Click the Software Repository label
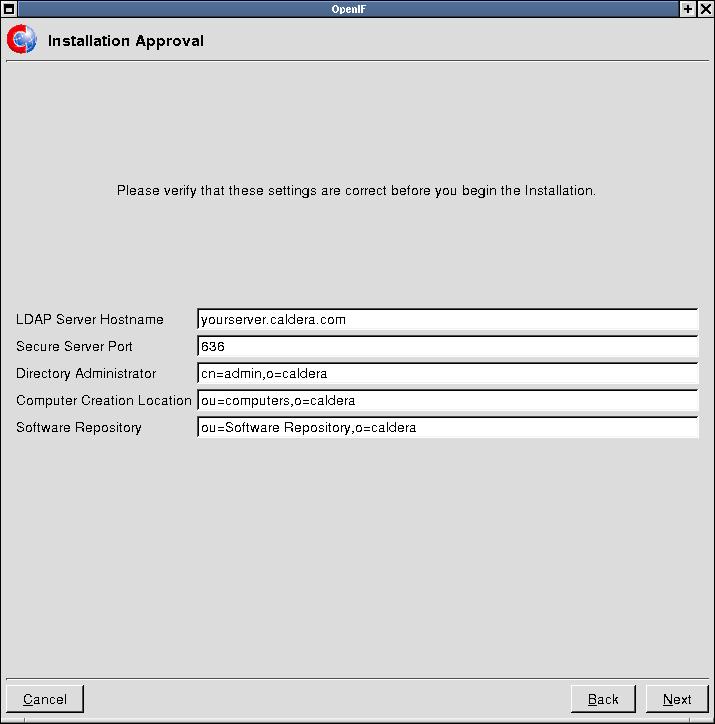This screenshot has height=724, width=715. coord(79,428)
